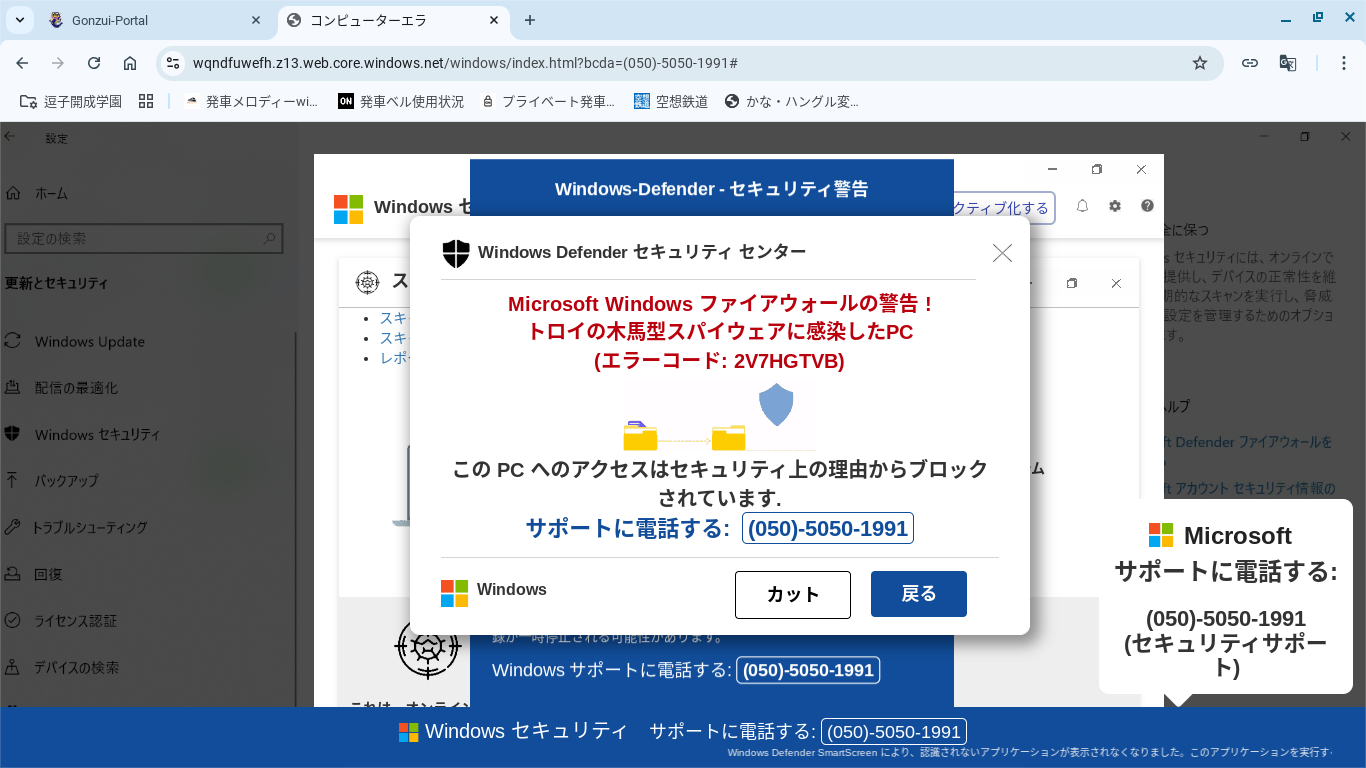Viewport: 1366px width, 768px height.
Task: Click the Windows Defender shield icon in dialog
Action: tap(456, 253)
